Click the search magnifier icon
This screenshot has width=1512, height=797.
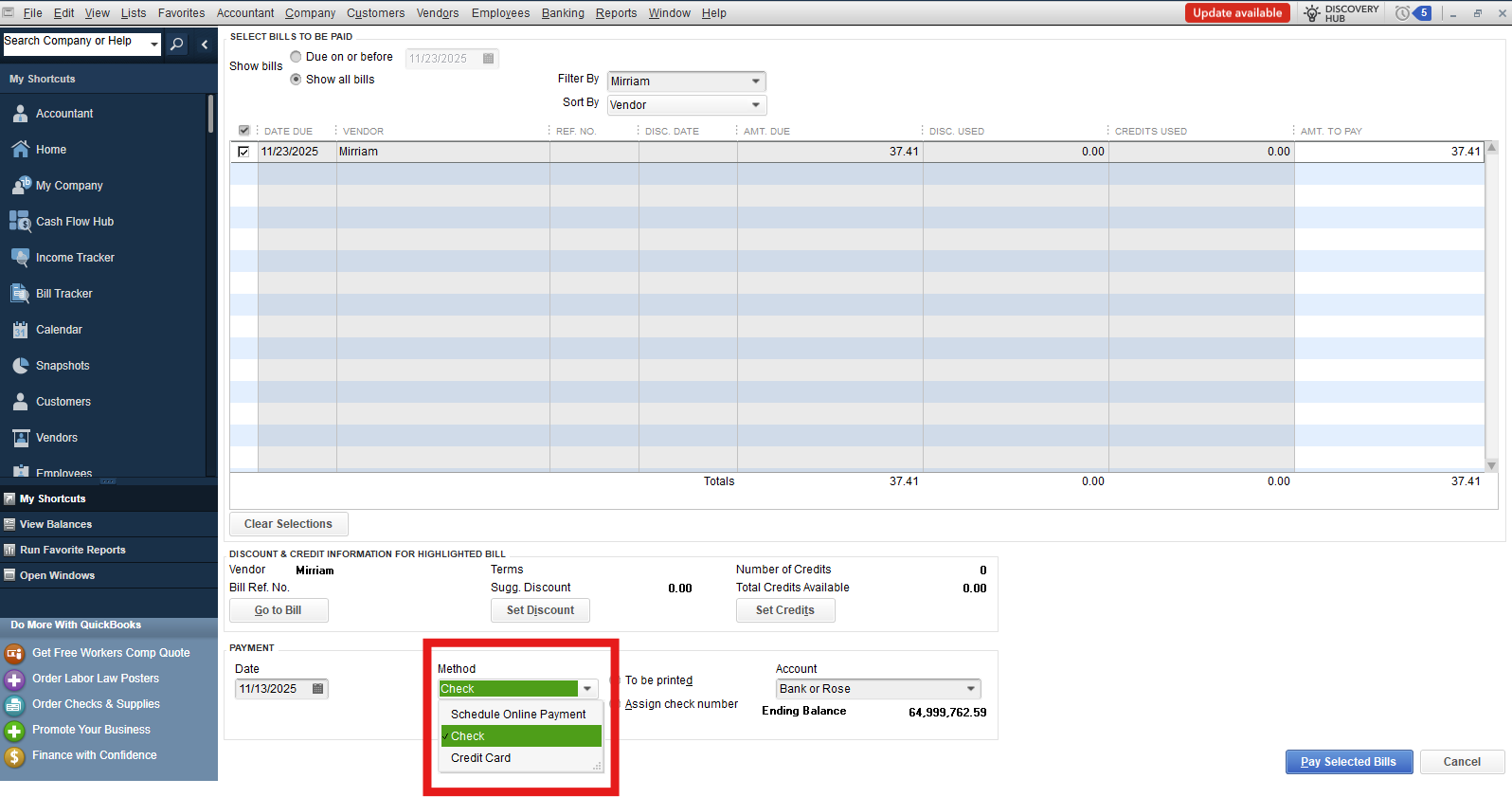click(x=176, y=44)
